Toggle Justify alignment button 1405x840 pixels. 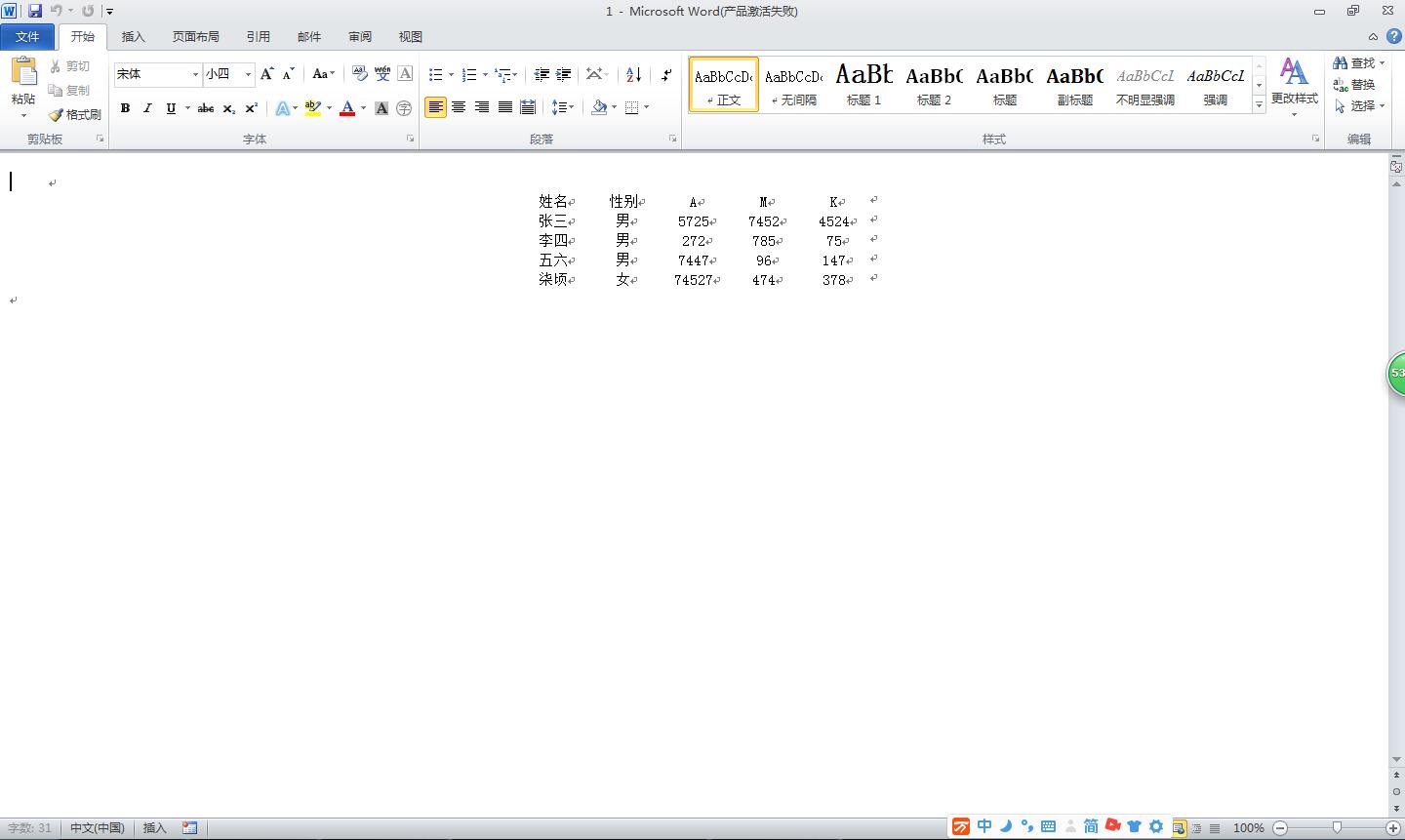coord(505,107)
